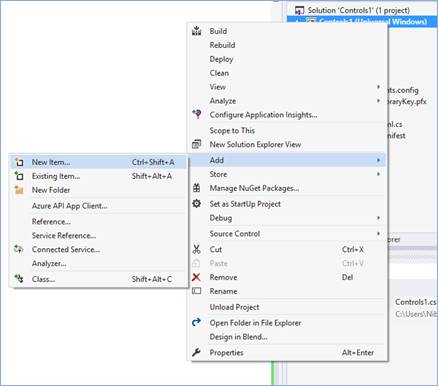Choose Clean from the context menu

point(219,73)
